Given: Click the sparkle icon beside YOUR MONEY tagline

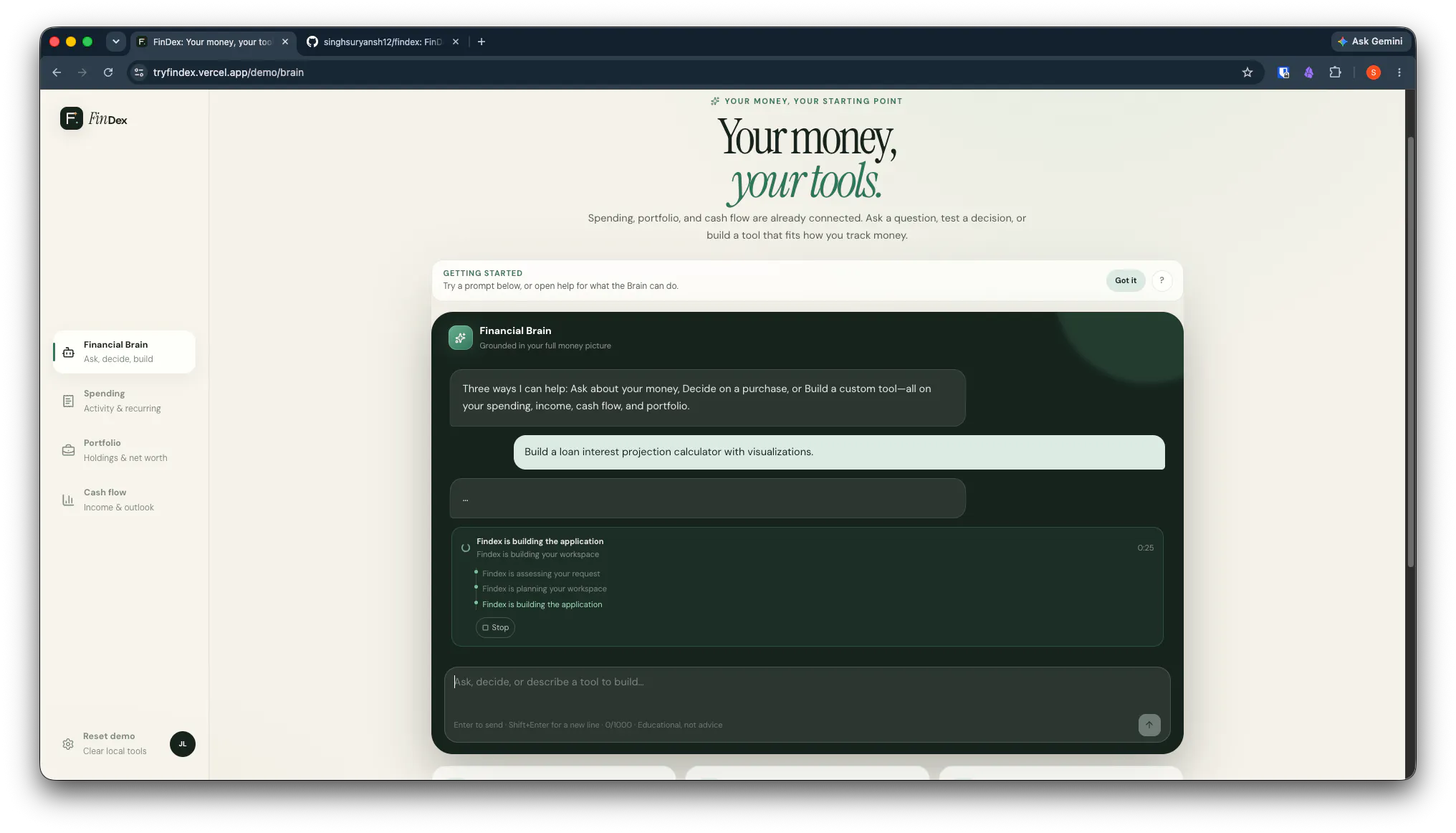Looking at the screenshot, I should [715, 101].
